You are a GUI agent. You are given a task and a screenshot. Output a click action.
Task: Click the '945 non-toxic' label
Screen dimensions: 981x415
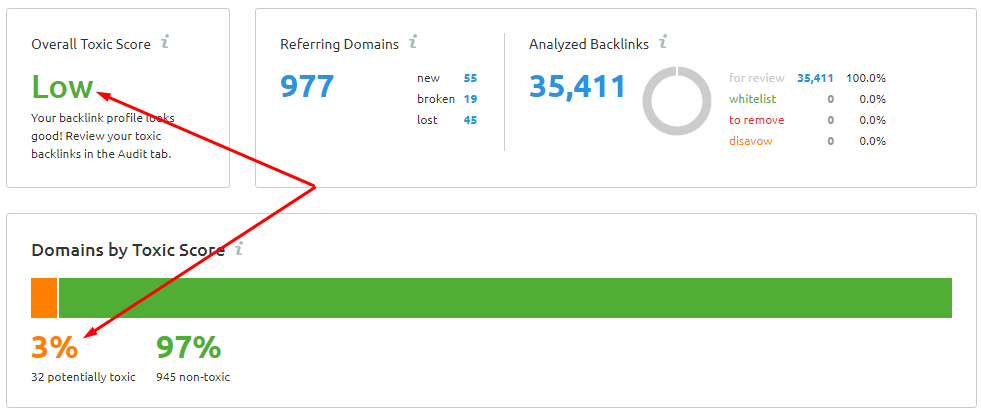tap(193, 377)
